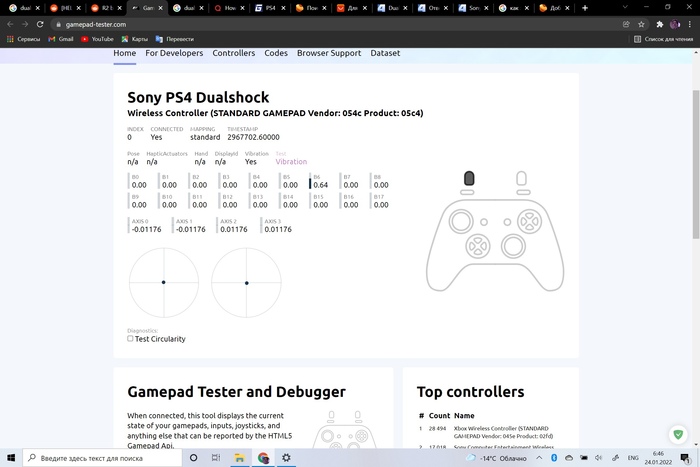This screenshot has width=700, height=467.
Task: Click the right stick on the controller diagram
Action: (513, 246)
